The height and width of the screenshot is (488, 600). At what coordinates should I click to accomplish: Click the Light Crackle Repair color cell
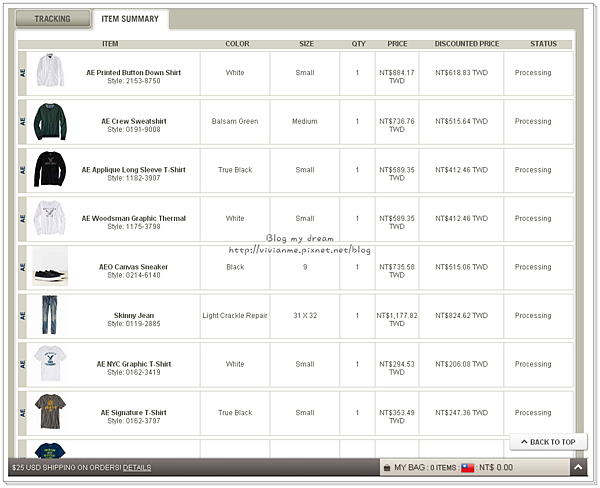[235, 315]
